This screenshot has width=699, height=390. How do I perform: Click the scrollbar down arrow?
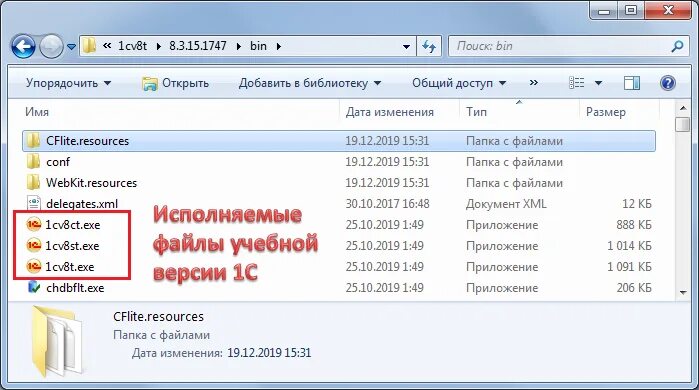click(x=683, y=292)
